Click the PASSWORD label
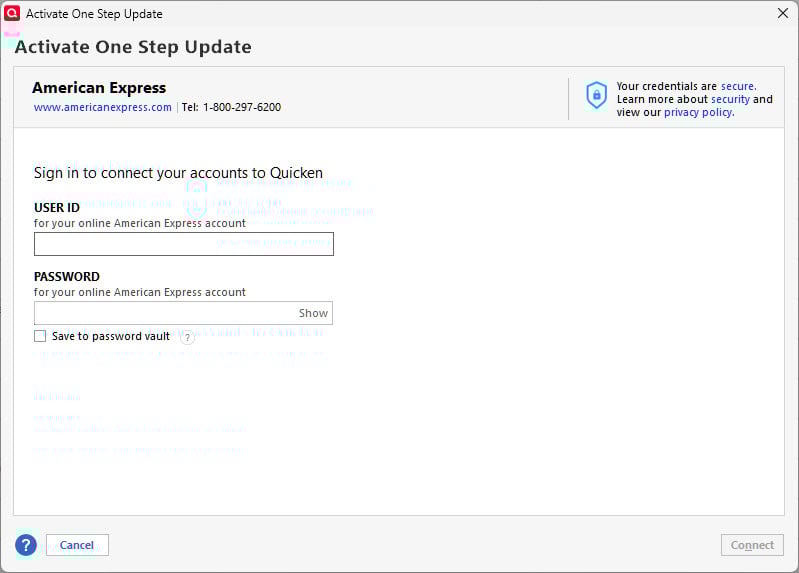This screenshot has height=573, width=799. pyautogui.click(x=67, y=276)
